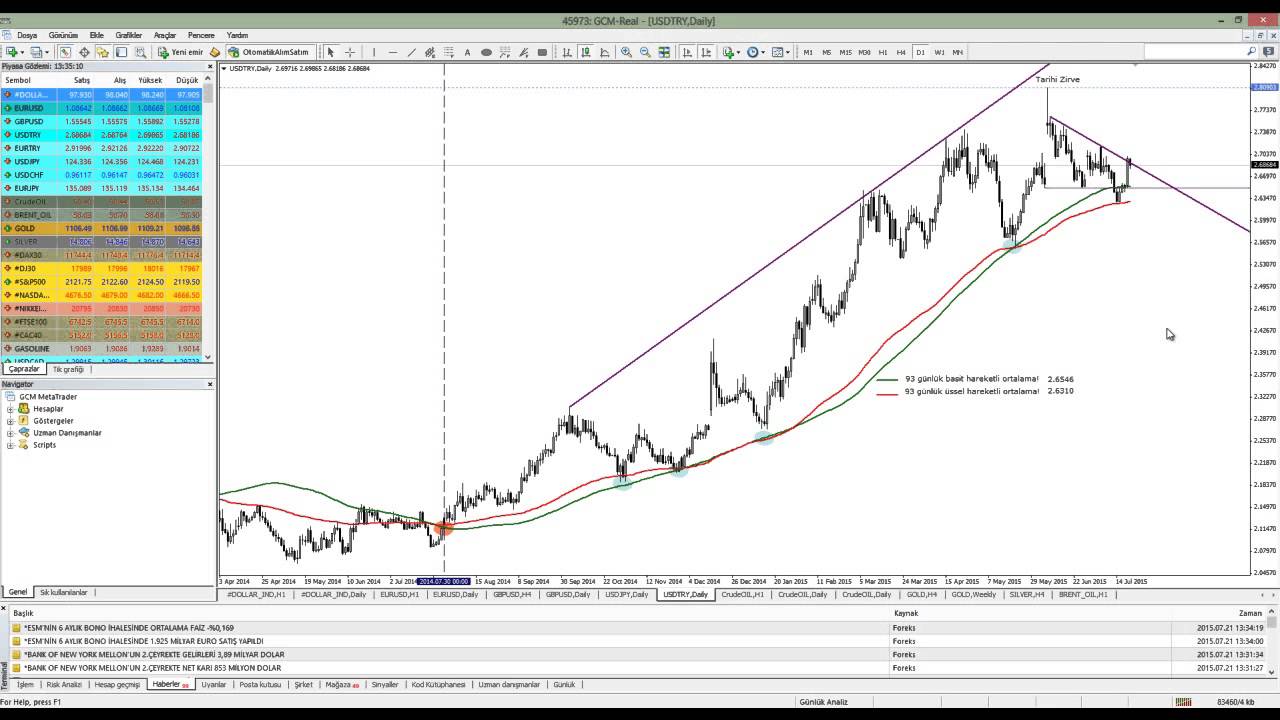1280x720 pixels.
Task: Open the indicators list dropdown
Action: click(730, 52)
